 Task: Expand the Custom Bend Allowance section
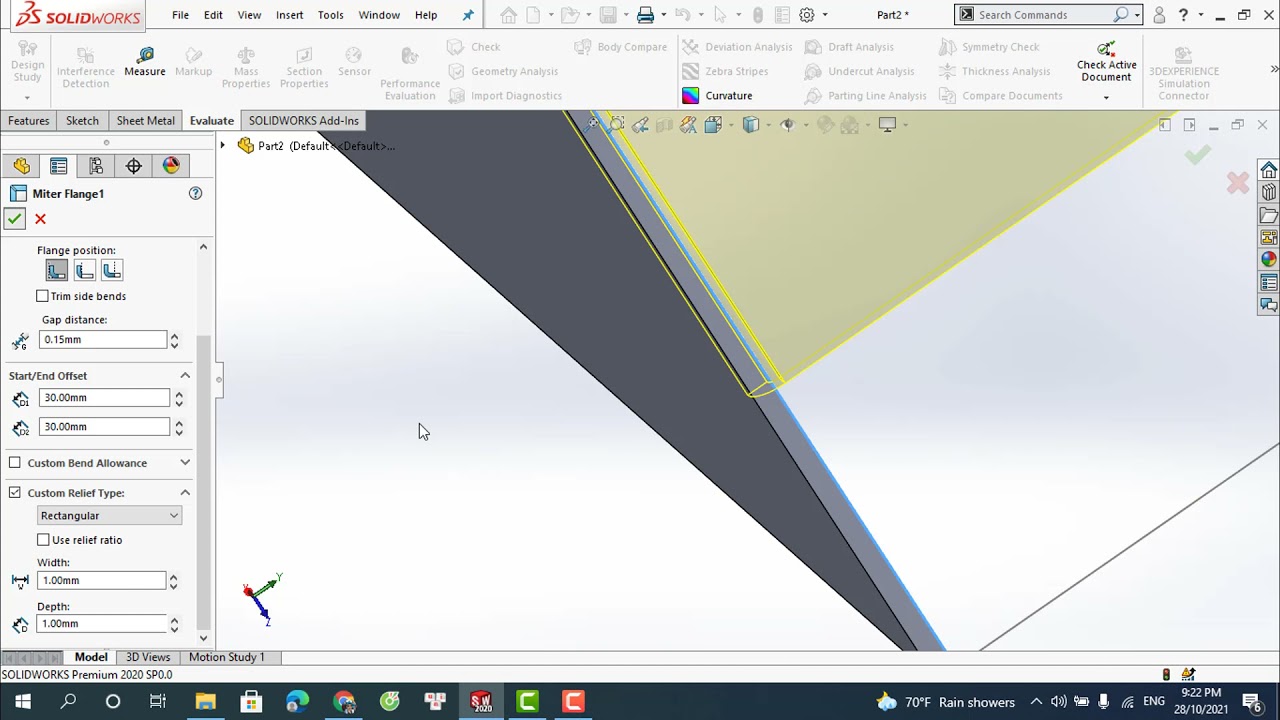tap(185, 463)
